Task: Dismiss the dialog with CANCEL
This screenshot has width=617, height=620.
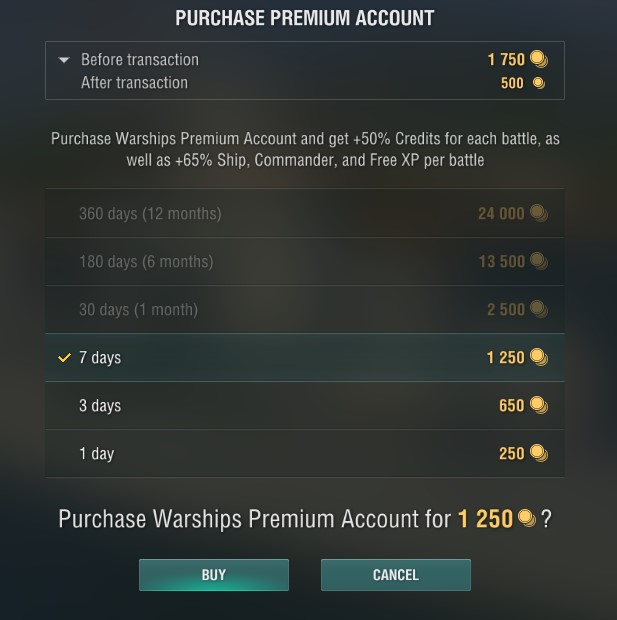Action: (x=396, y=575)
